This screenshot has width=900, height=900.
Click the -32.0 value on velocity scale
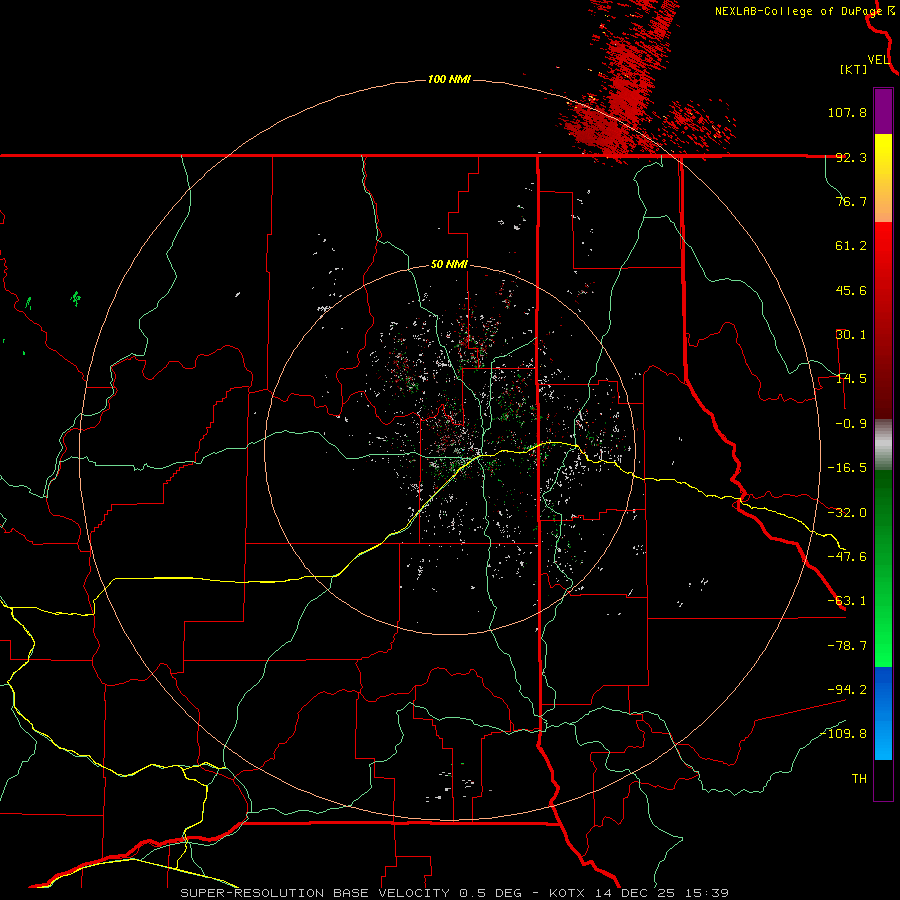coord(847,513)
